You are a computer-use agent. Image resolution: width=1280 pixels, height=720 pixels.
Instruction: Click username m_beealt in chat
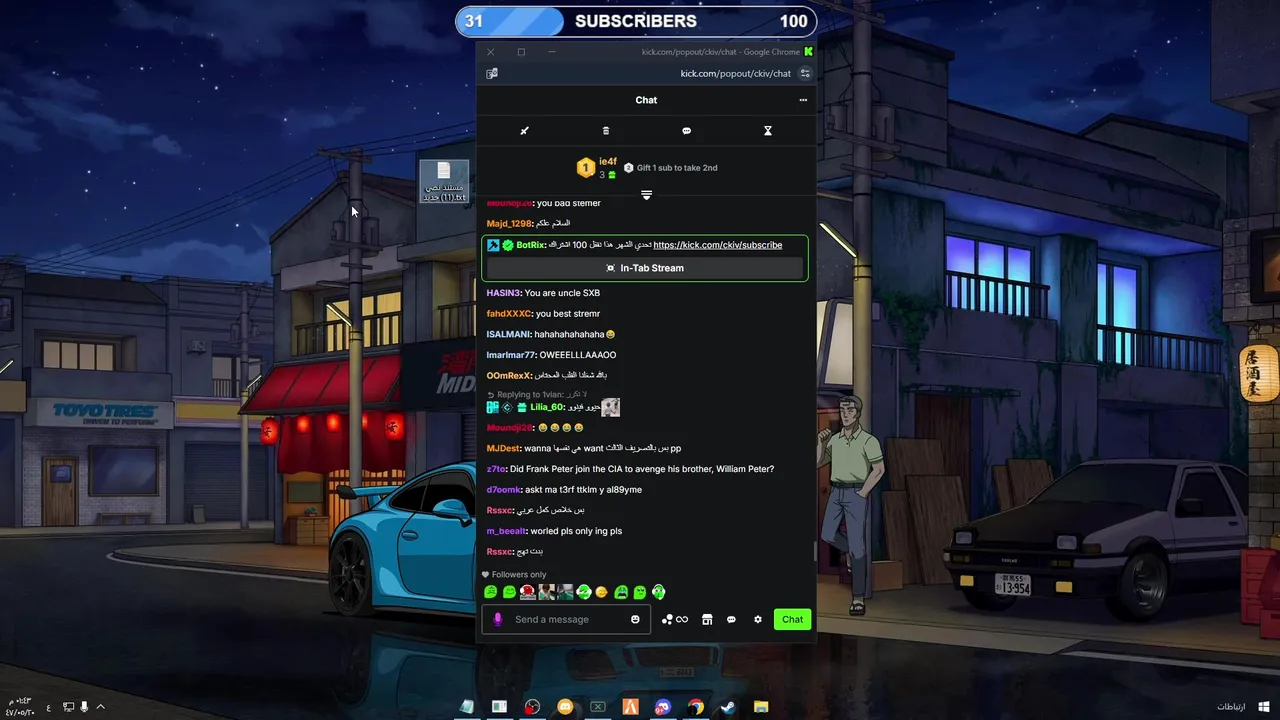(506, 531)
